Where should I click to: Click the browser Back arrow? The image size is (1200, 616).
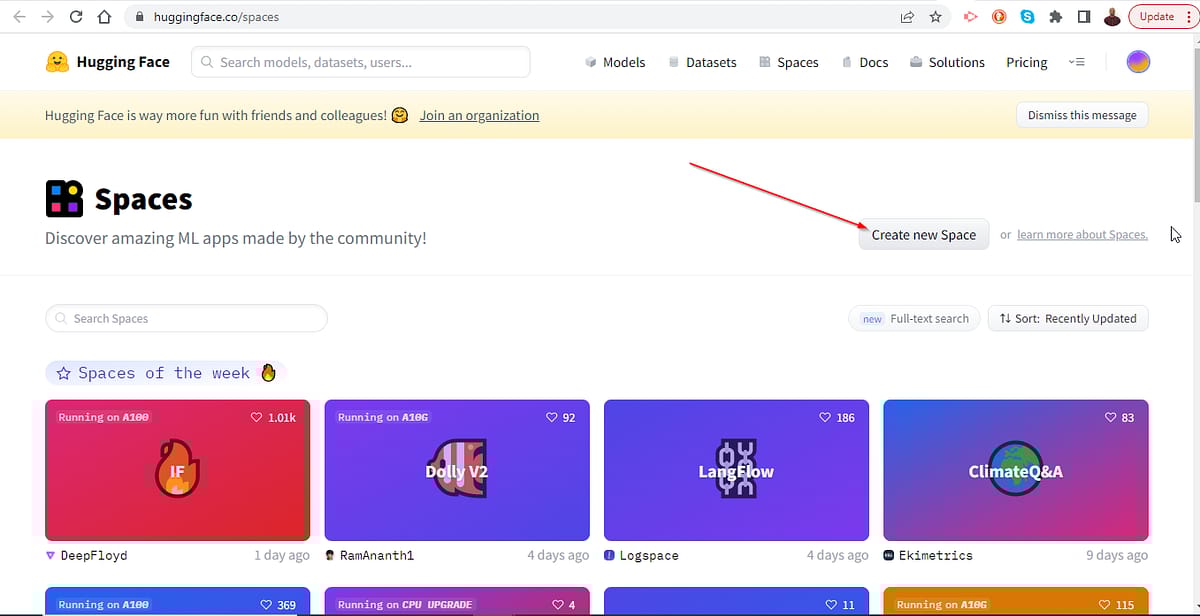coord(20,17)
